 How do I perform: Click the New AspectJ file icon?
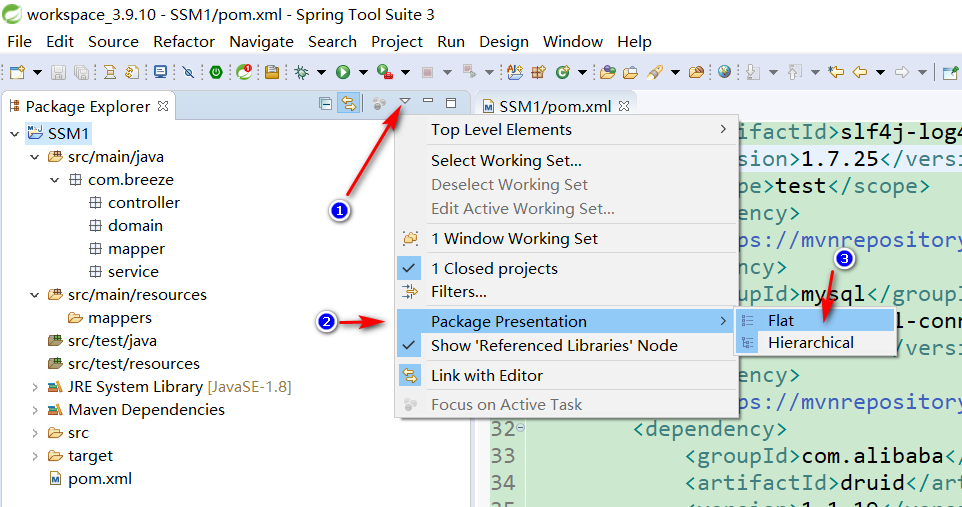(515, 72)
